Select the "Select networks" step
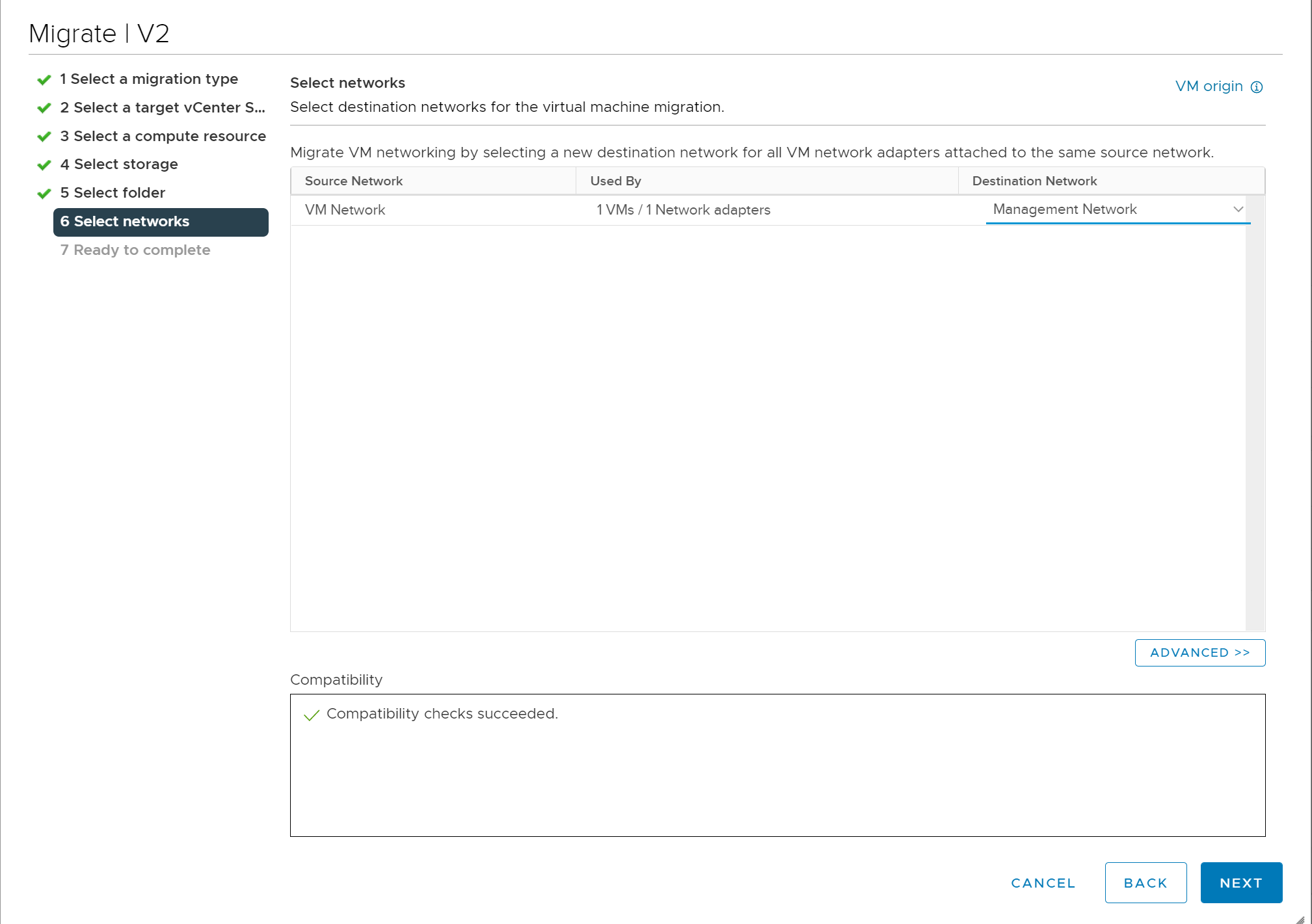This screenshot has width=1312, height=924. click(x=125, y=221)
